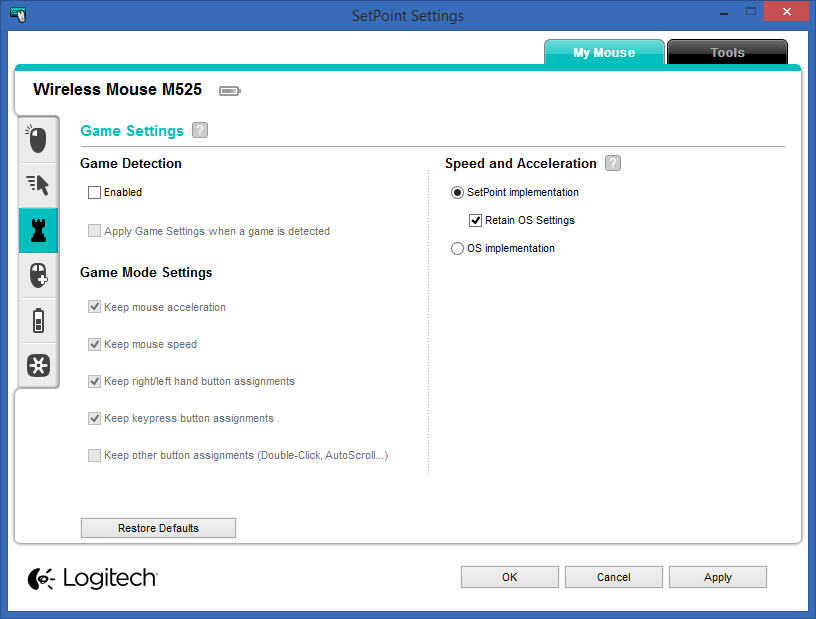
Task: Click the Game Detection heading
Action: pyautogui.click(x=131, y=163)
